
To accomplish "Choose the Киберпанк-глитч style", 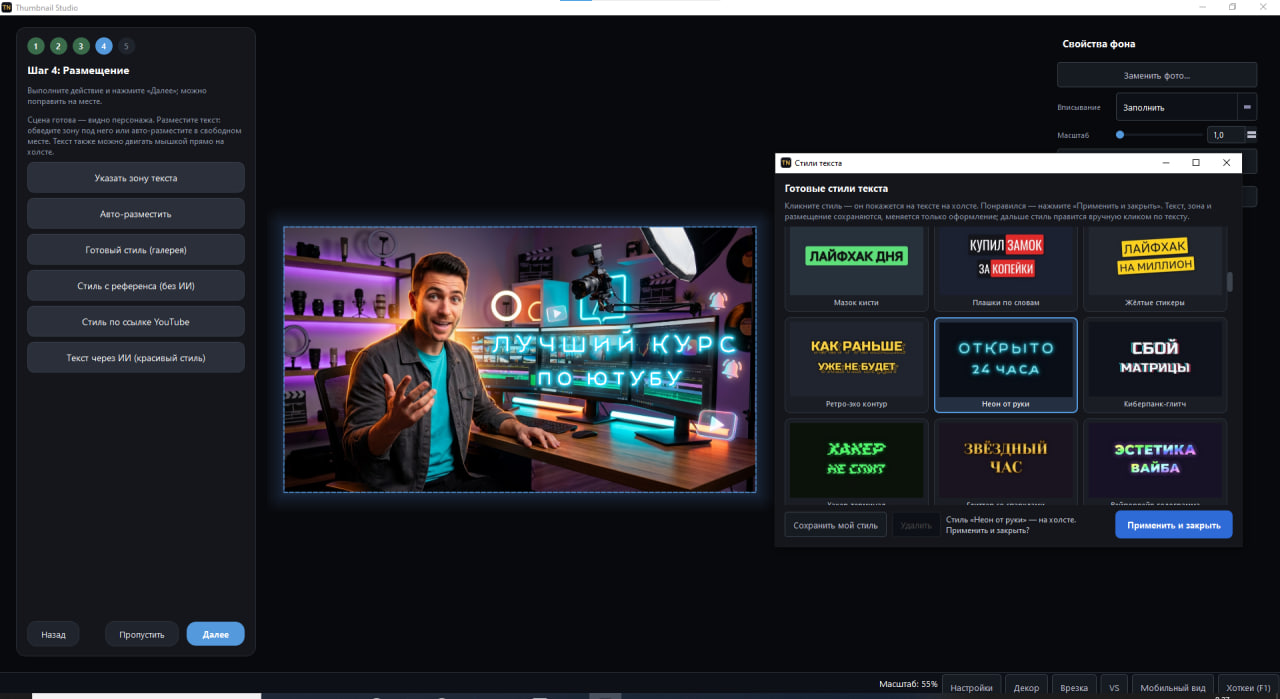I will pos(1155,365).
